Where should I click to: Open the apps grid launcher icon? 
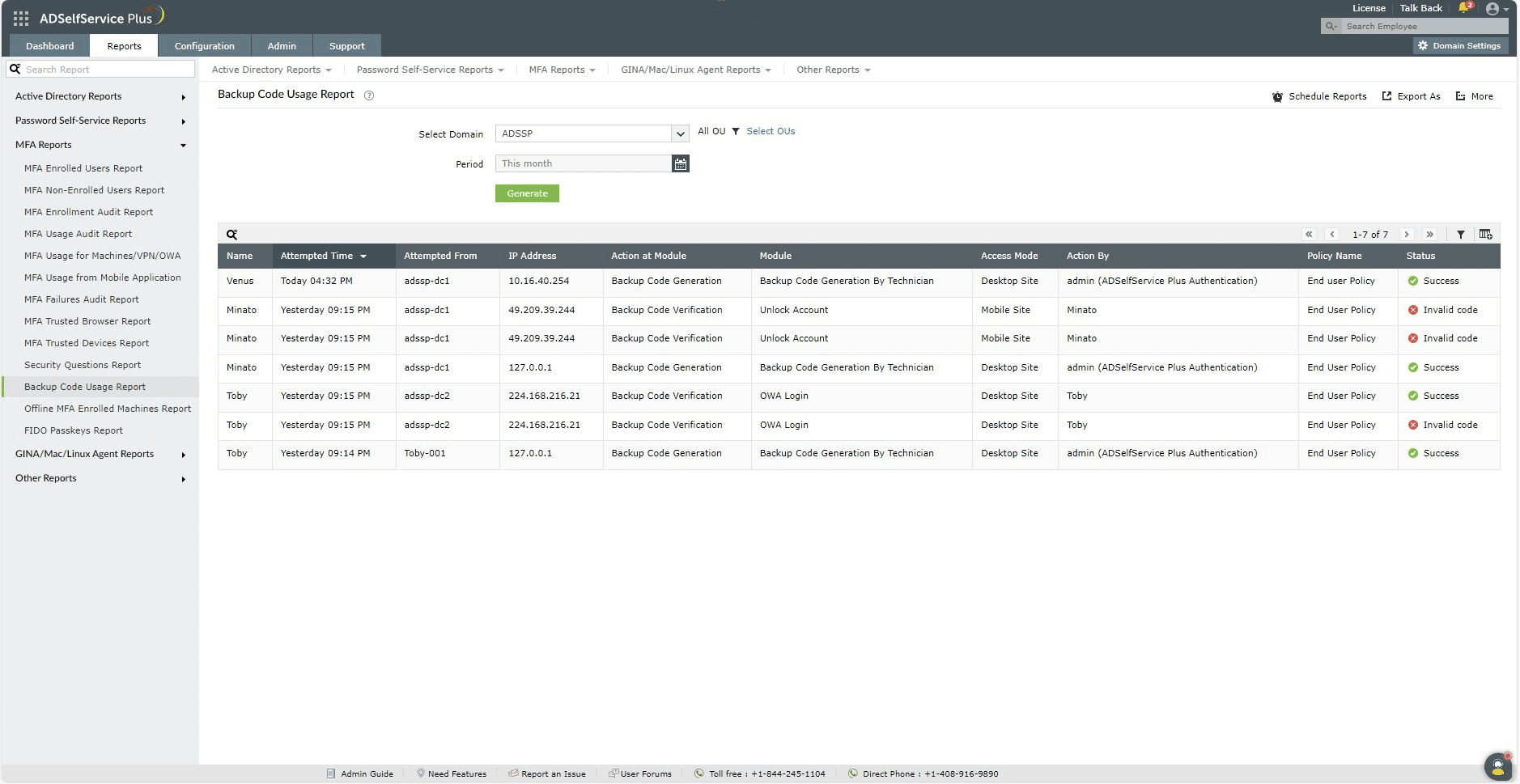click(x=21, y=18)
